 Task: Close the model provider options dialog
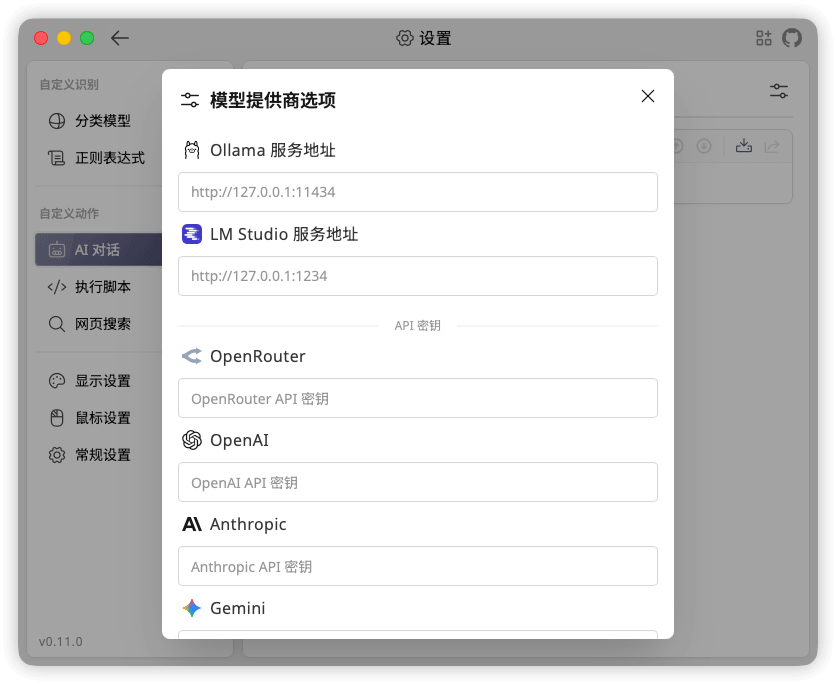[x=647, y=96]
